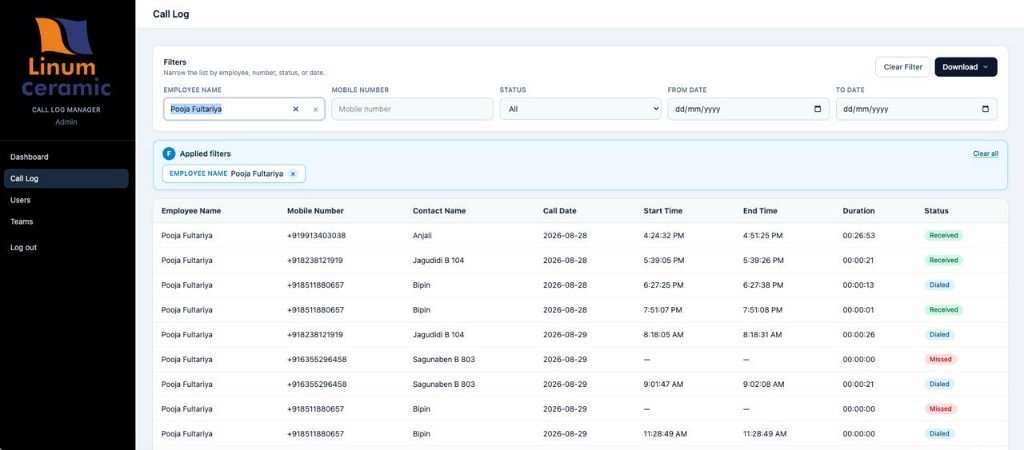1024x450 pixels.
Task: Click Admin role label in sidebar
Action: [66, 121]
